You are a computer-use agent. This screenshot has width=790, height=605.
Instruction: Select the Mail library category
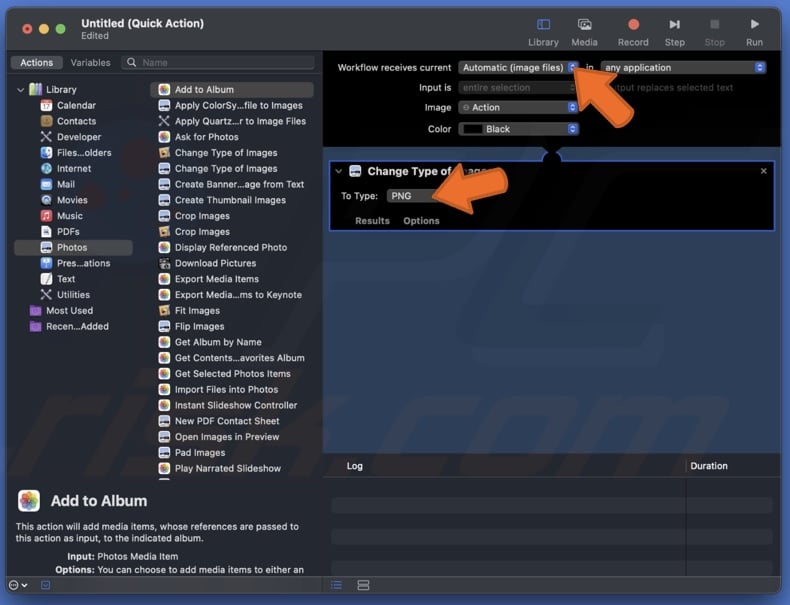point(65,184)
